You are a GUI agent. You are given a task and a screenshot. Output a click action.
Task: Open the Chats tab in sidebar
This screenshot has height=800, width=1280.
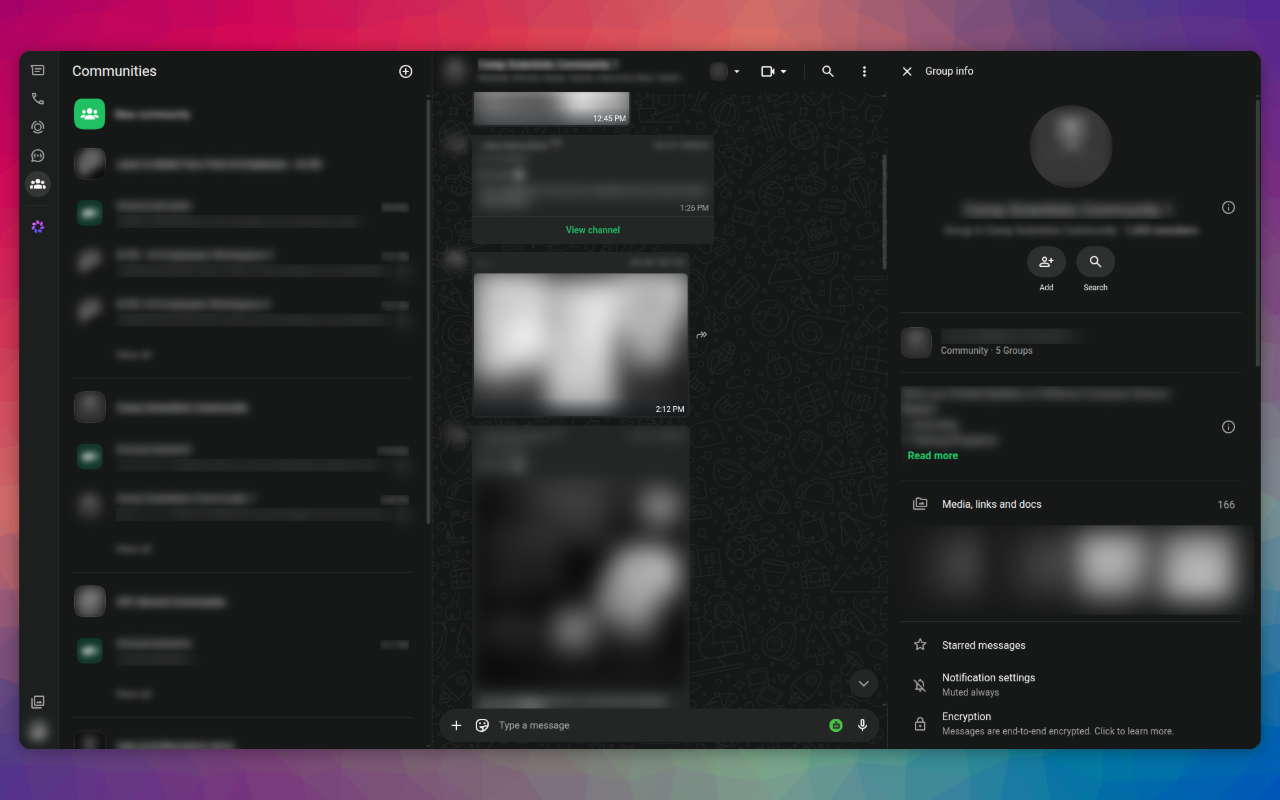pos(38,71)
